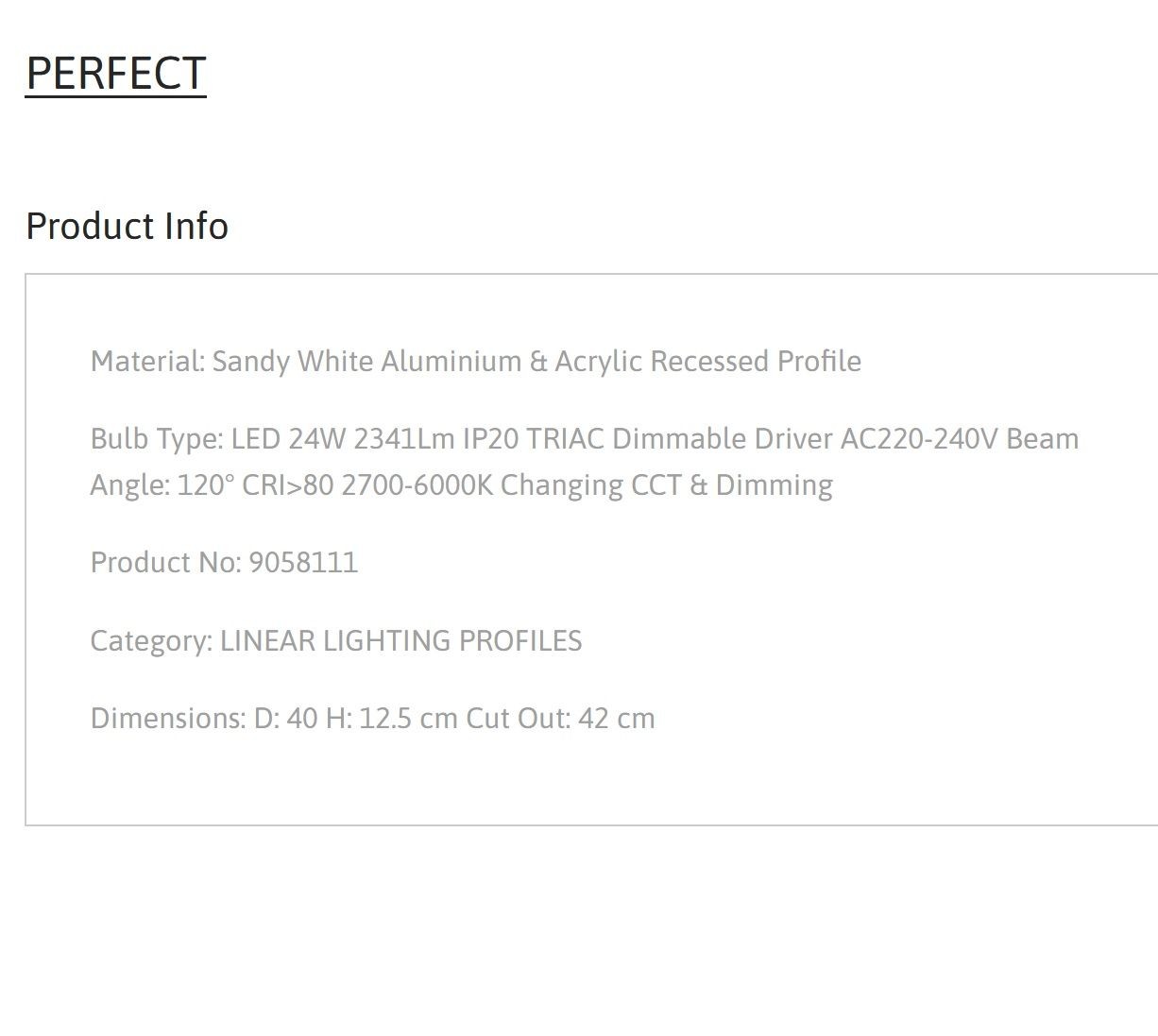Click the IP20 rating text
Image resolution: width=1158 pixels, height=1036 pixels.
tap(490, 438)
